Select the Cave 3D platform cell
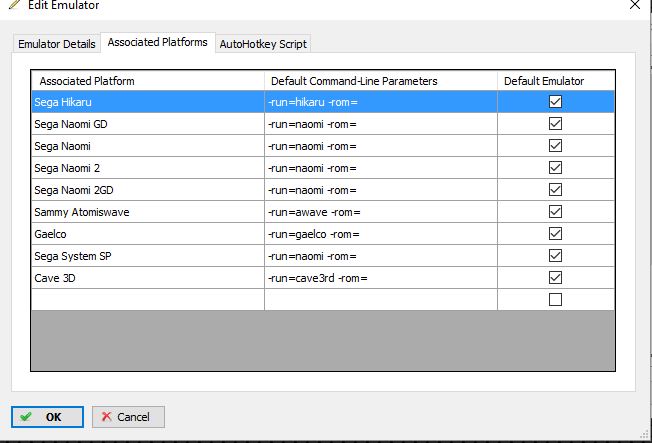 click(x=148, y=278)
